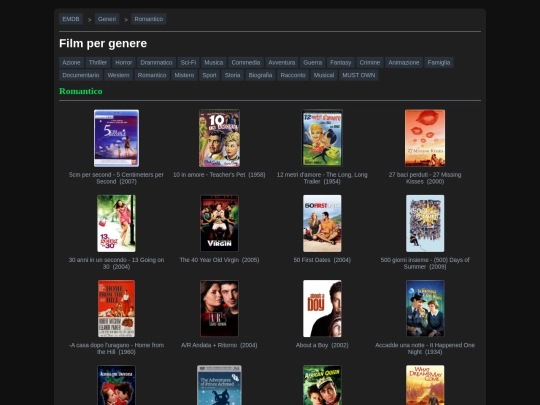Click the 40 Year Old Virgin cover
540x405 pixels.
coord(219,223)
